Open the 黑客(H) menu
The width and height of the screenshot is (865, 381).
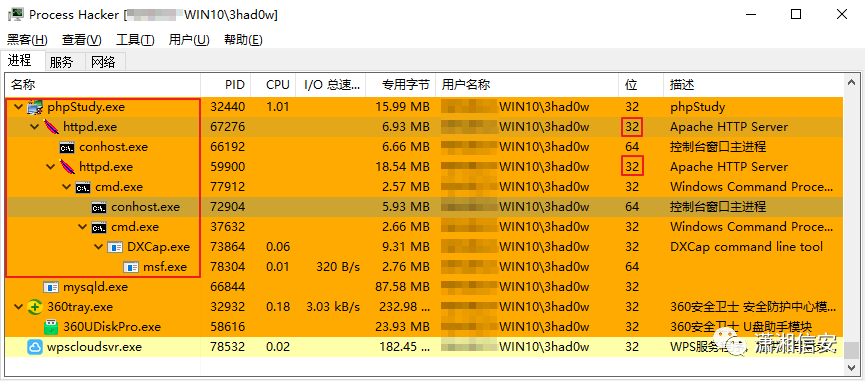[x=28, y=40]
